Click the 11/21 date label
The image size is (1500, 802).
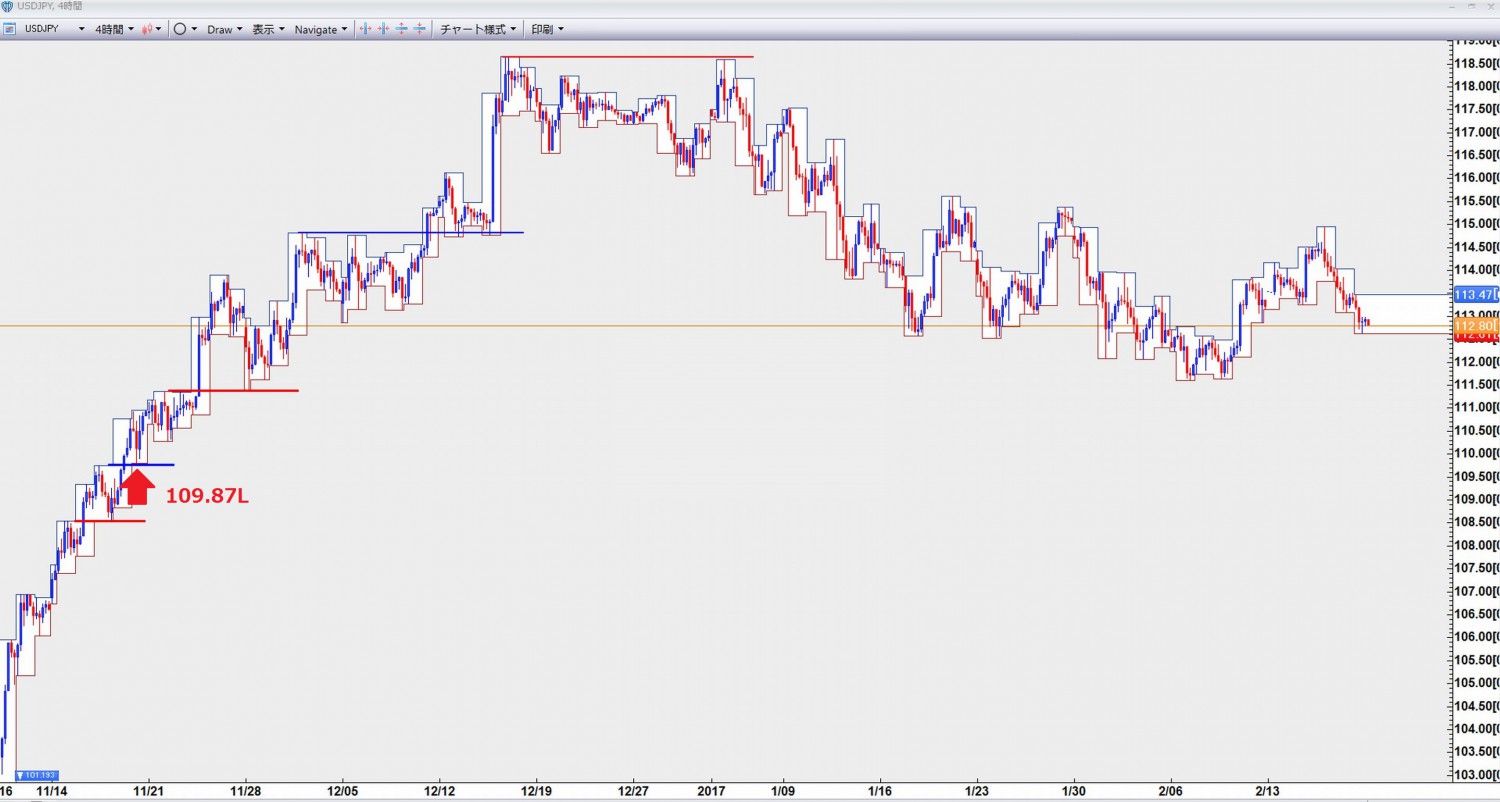pos(149,790)
